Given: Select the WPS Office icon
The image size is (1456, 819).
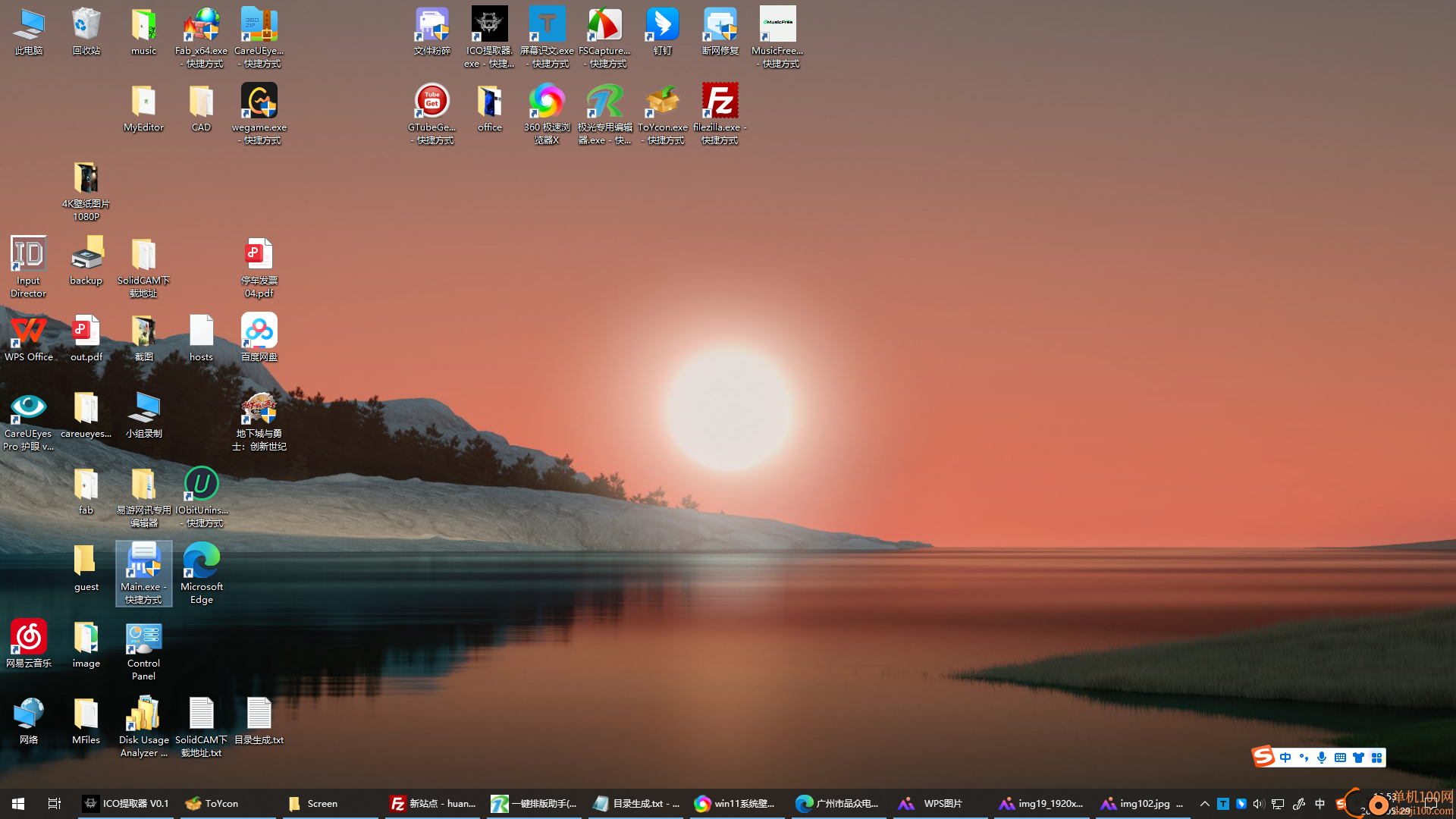Looking at the screenshot, I should click(x=29, y=338).
